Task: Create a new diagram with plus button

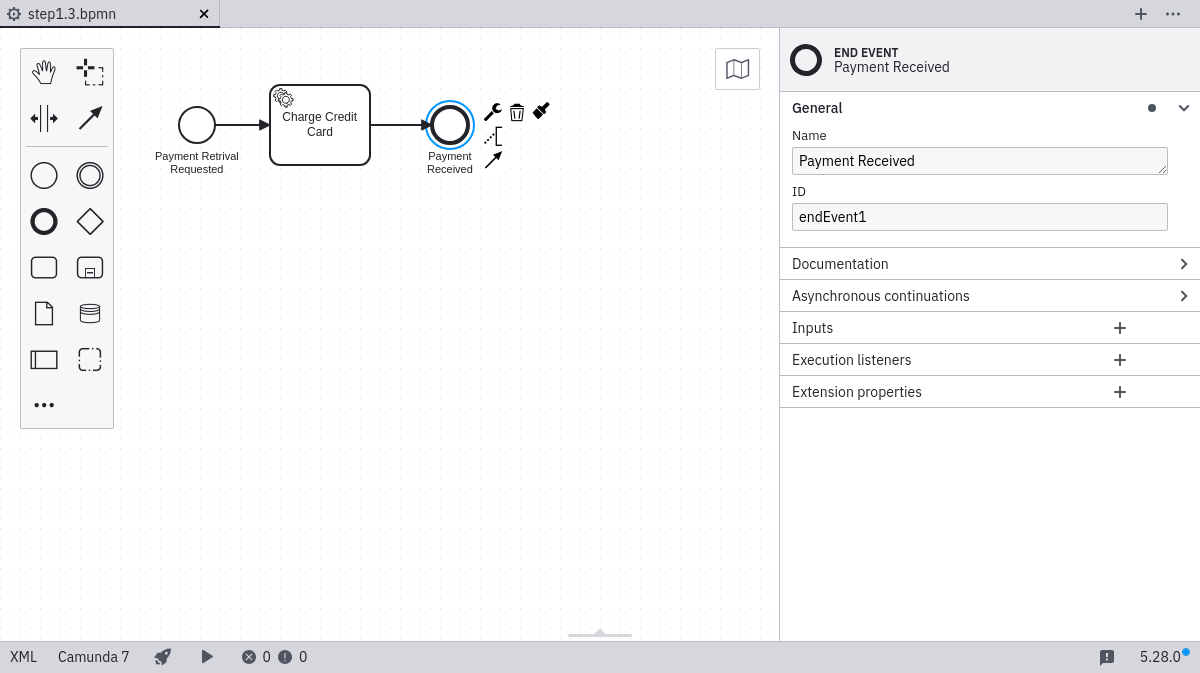Action: pos(1141,14)
